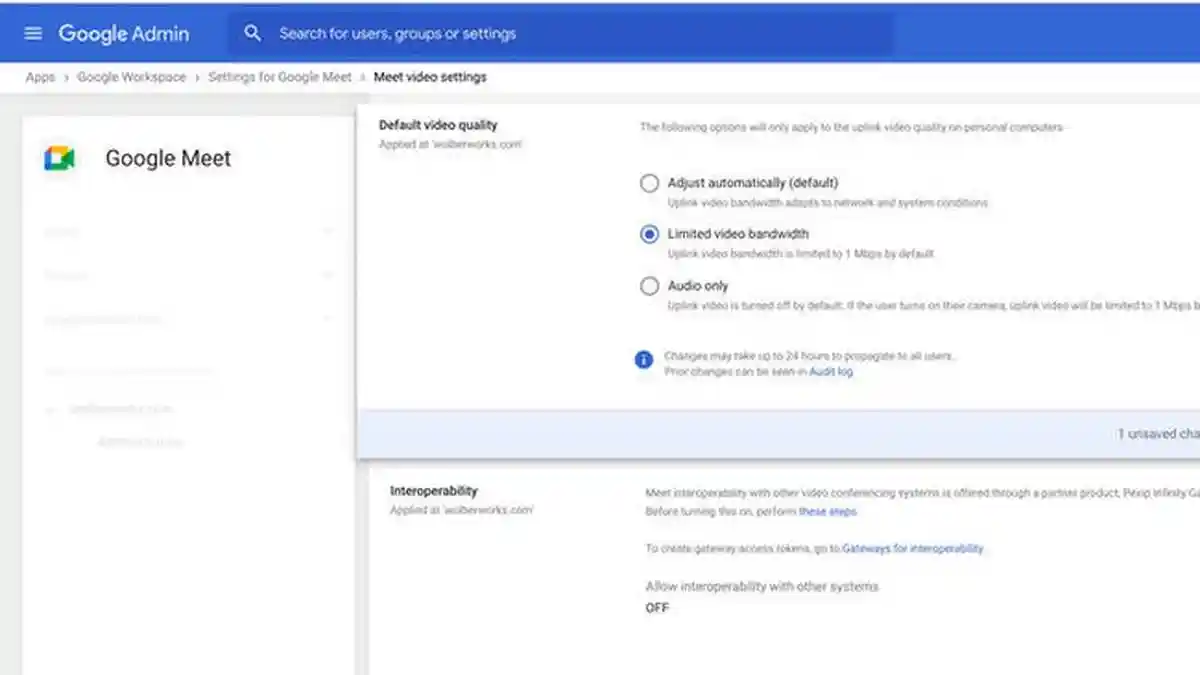Click the Google Admin logo
Screen dimensions: 1200x675
tap(123, 33)
